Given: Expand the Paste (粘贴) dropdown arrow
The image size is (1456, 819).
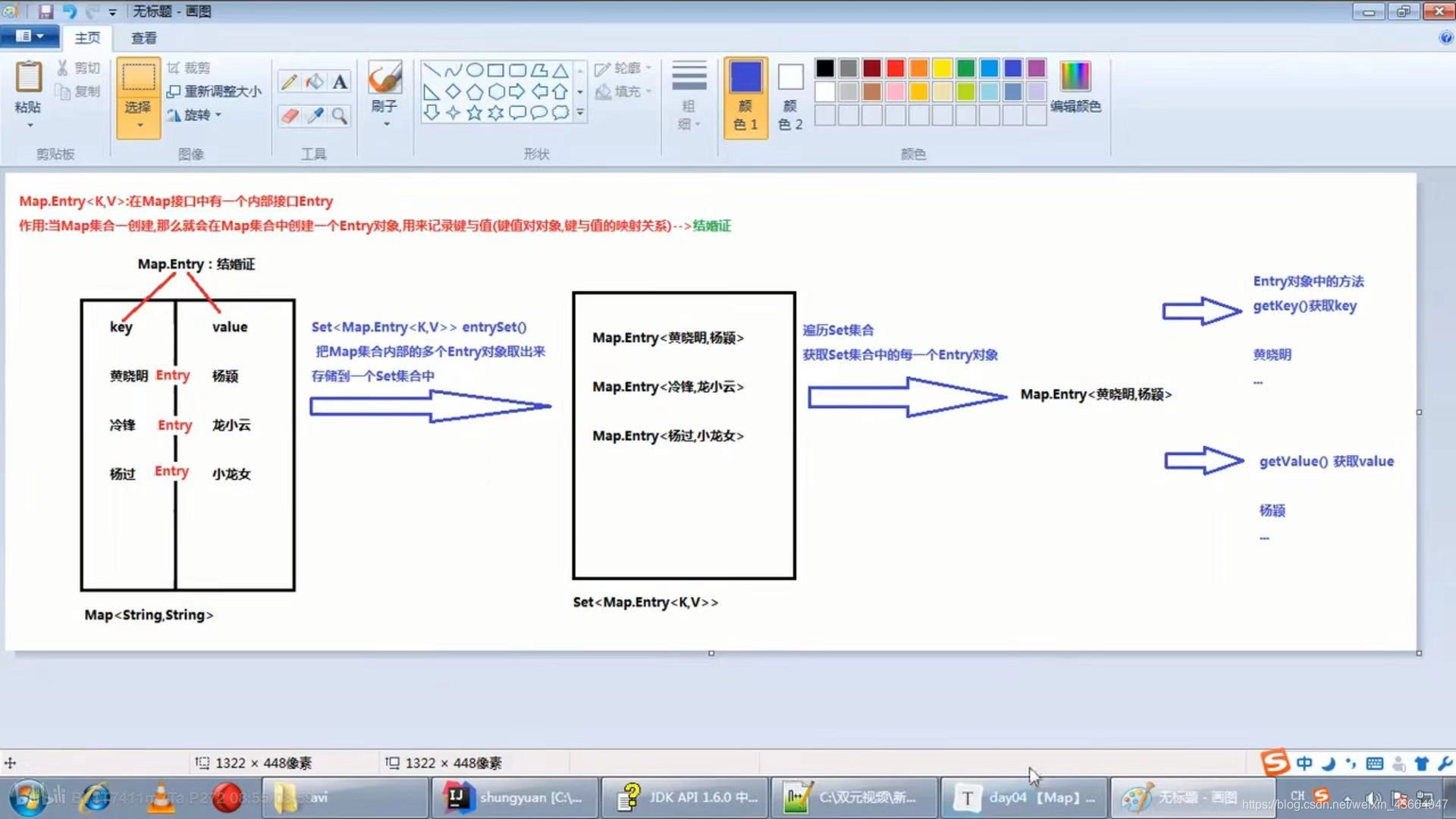Looking at the screenshot, I should tap(30, 125).
